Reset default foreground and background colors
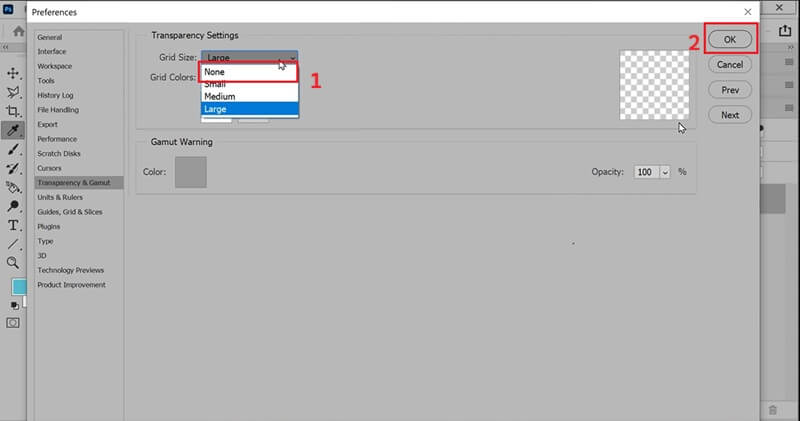Viewport: 800px width, 421px height. 14,306
